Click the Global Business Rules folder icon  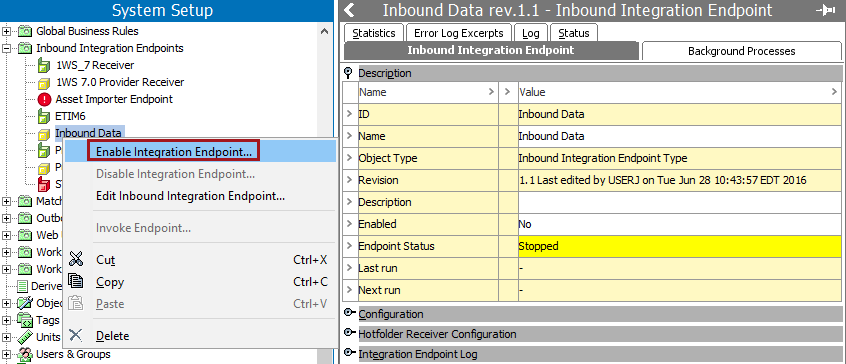(x=25, y=31)
